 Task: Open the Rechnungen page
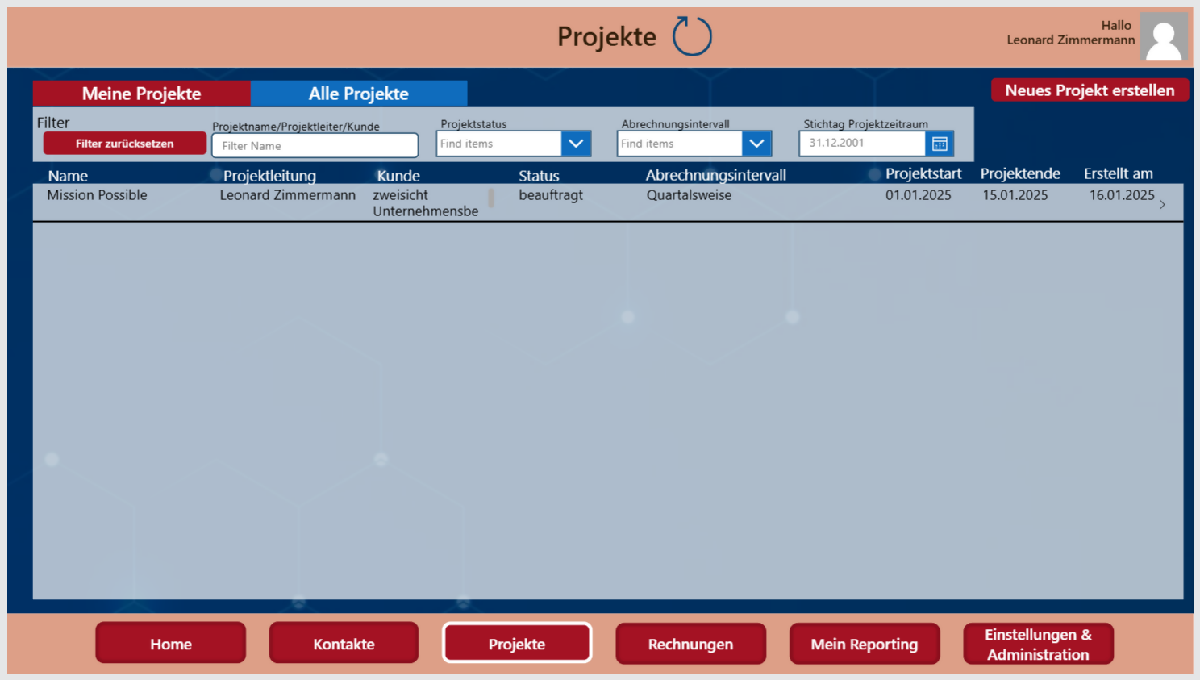click(690, 643)
